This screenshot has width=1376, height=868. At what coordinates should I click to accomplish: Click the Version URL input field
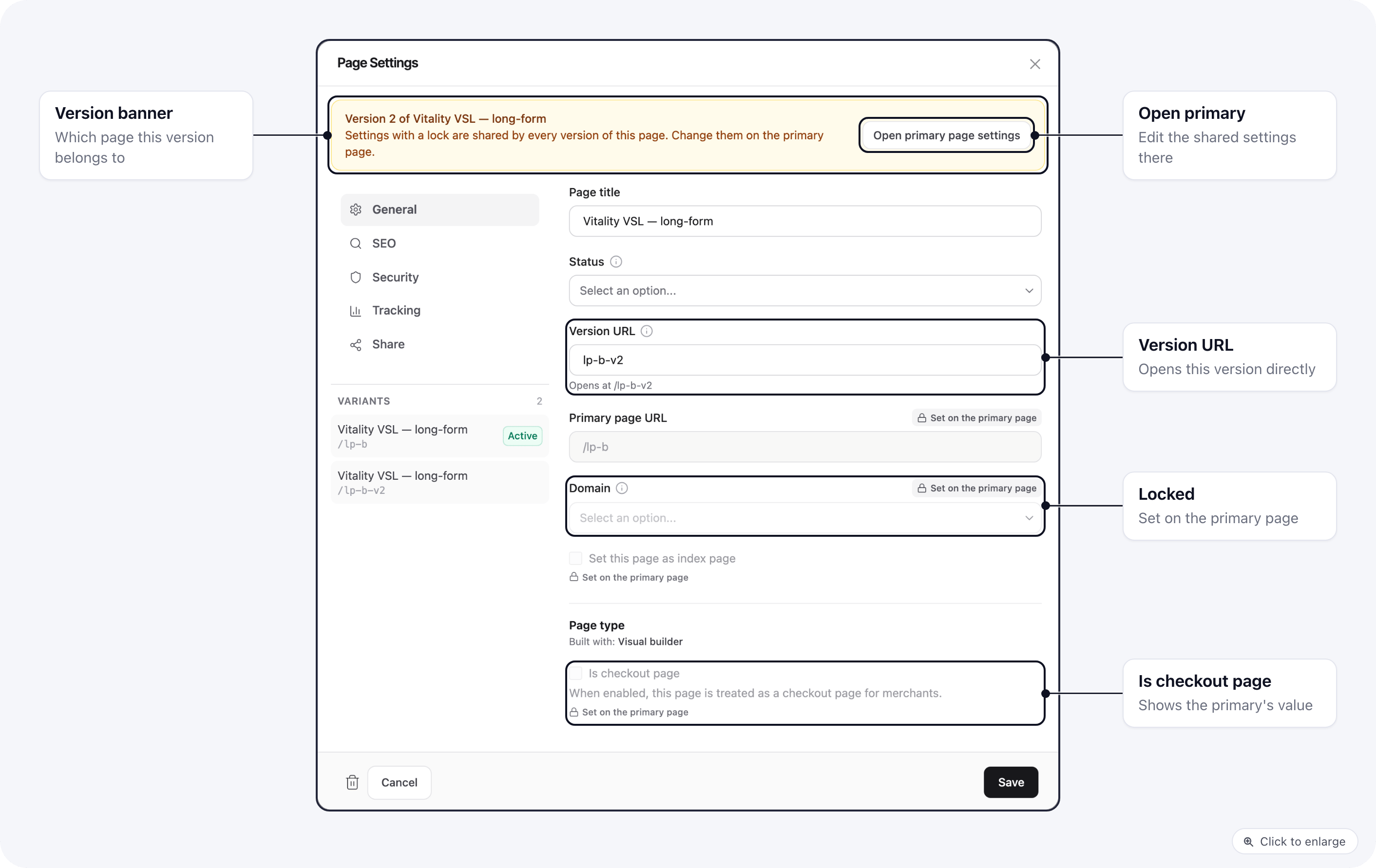[x=804, y=360]
